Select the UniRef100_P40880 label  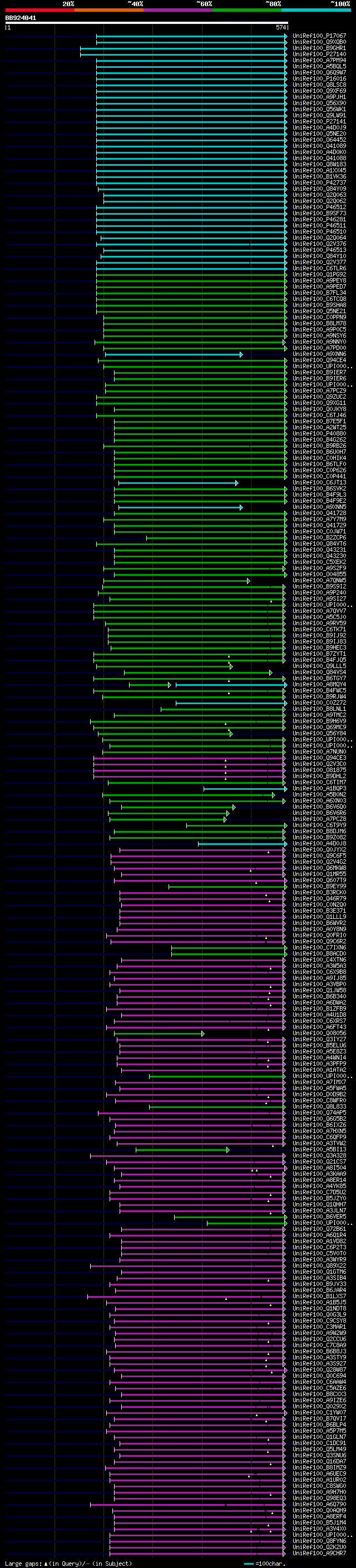(x=319, y=433)
